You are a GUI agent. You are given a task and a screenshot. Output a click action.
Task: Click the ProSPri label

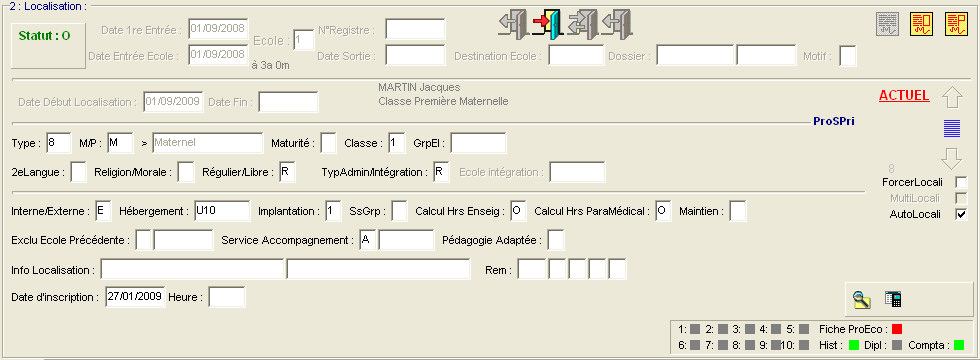[834, 121]
